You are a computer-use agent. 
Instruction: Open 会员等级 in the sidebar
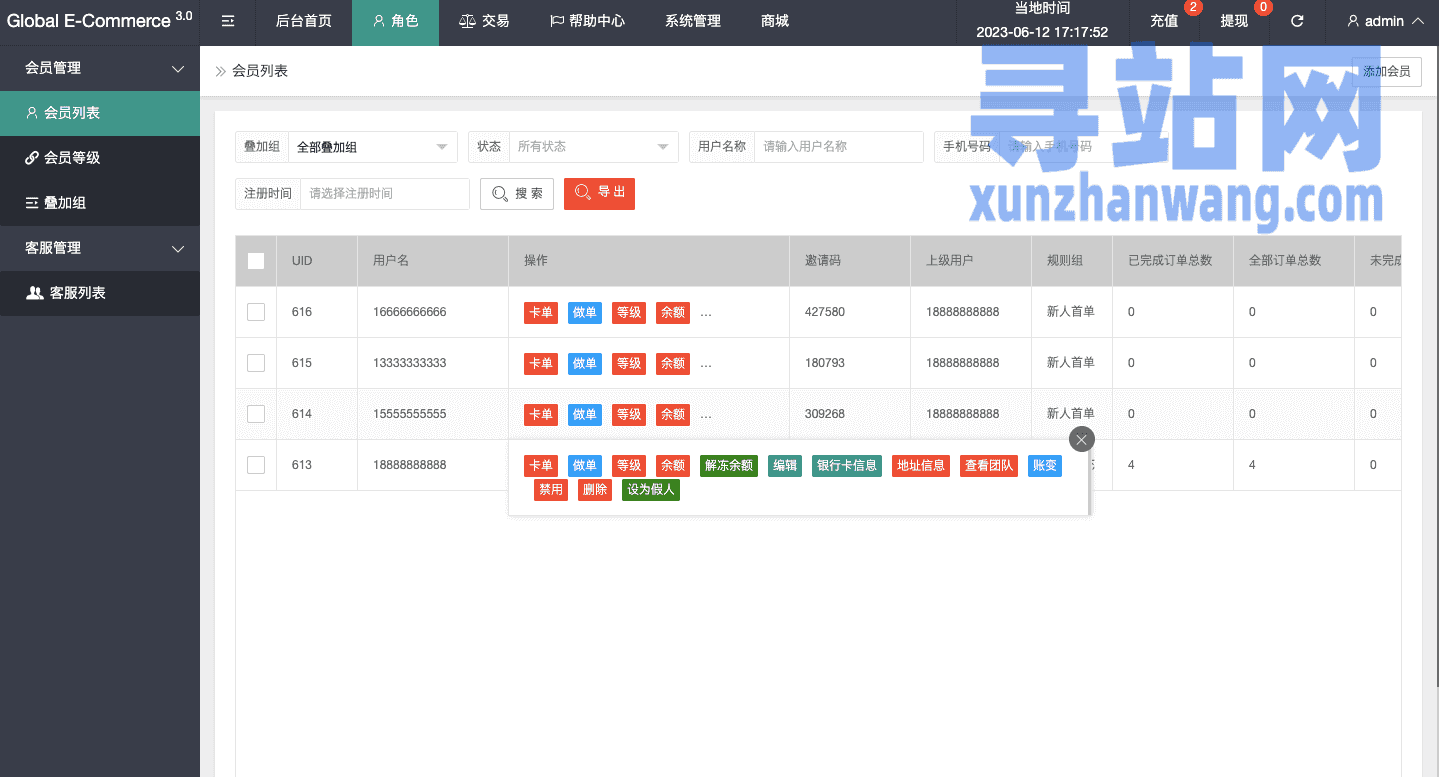tap(72, 158)
